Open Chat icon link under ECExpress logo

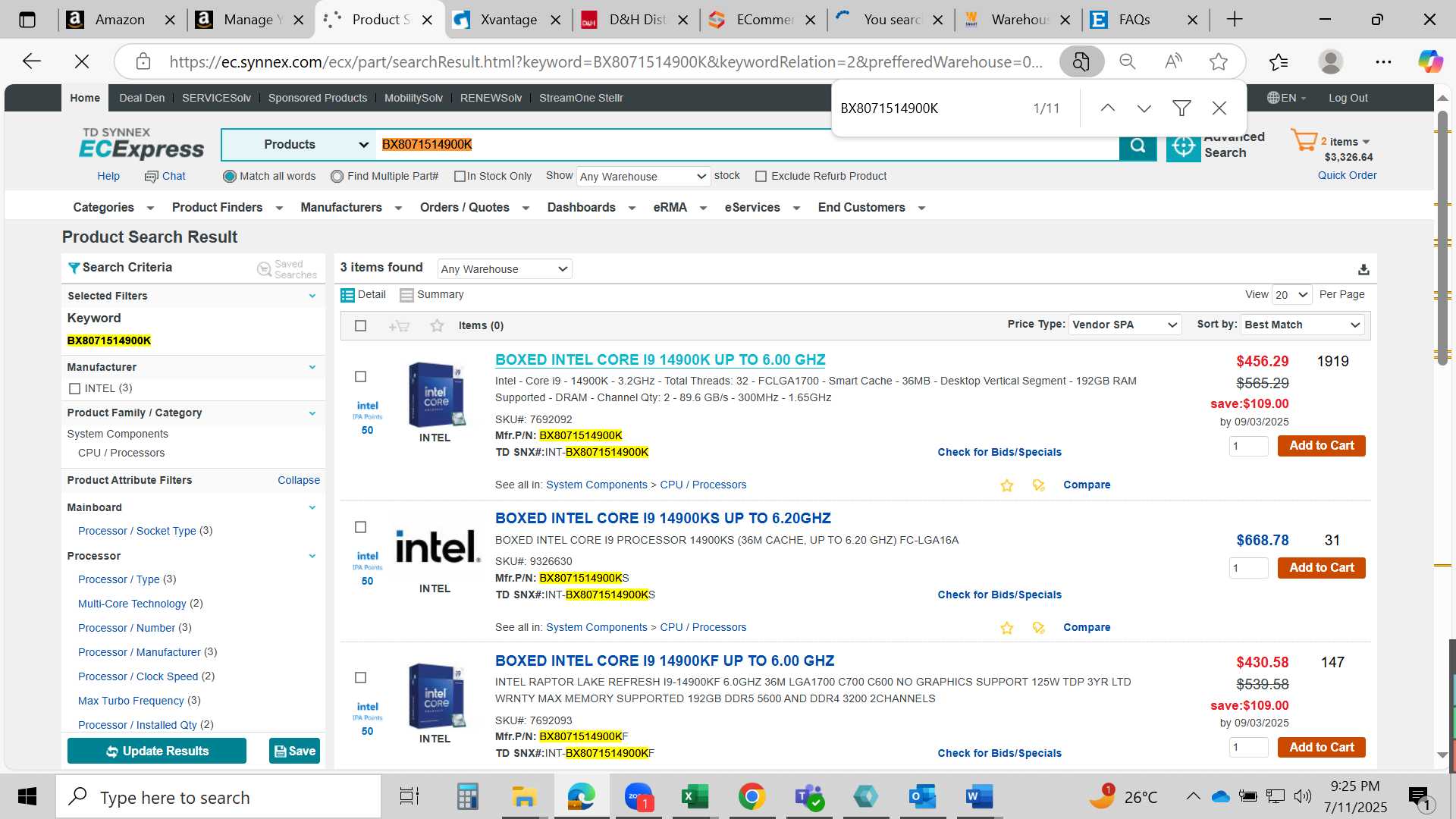165,176
